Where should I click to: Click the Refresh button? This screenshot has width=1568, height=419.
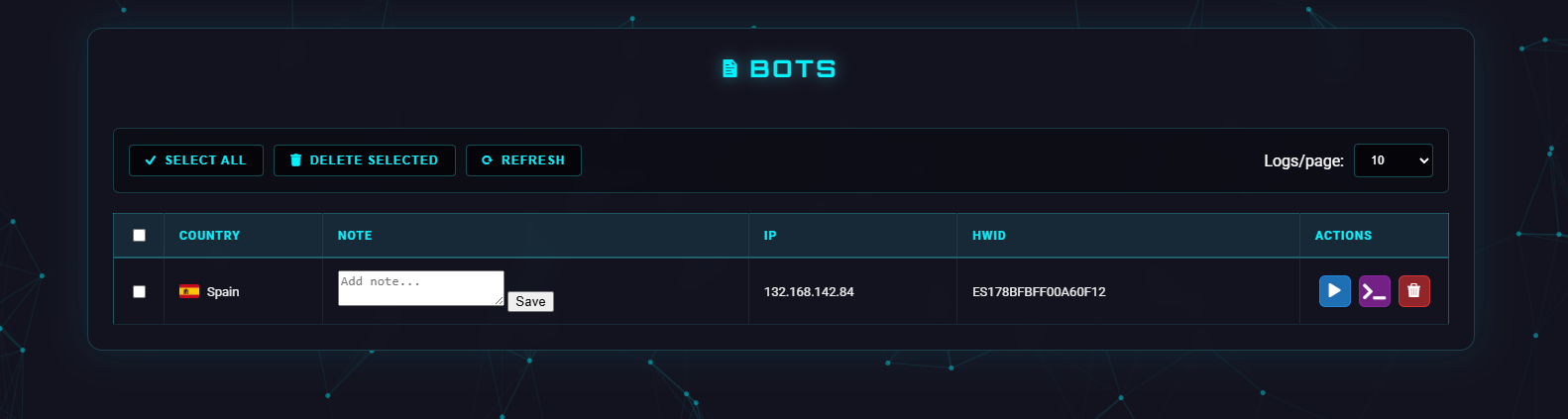(x=523, y=160)
